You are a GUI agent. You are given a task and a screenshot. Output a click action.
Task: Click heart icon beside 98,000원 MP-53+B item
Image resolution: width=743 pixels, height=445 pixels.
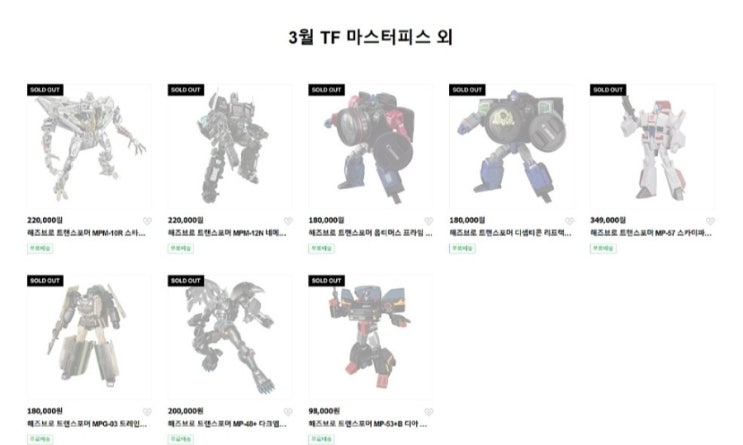[429, 412]
